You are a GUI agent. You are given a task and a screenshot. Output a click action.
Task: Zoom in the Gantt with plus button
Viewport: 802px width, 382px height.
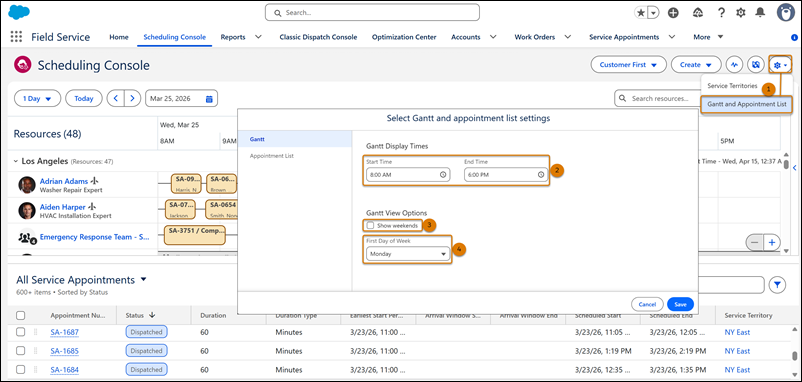(772, 242)
